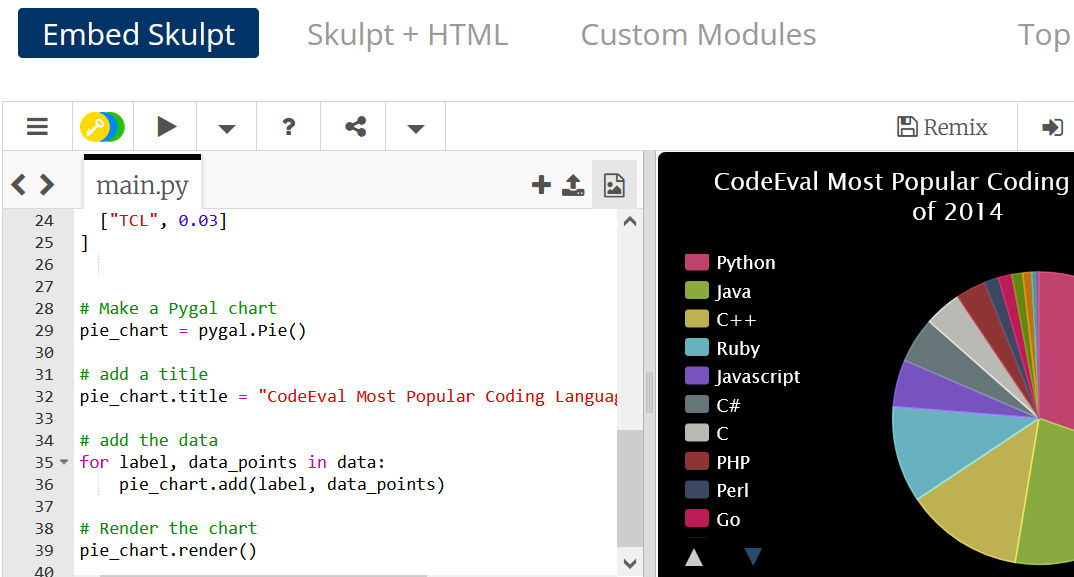The height and width of the screenshot is (577, 1074).
Task: Collapse the for loop at line 35
Action: pyautogui.click(x=64, y=463)
